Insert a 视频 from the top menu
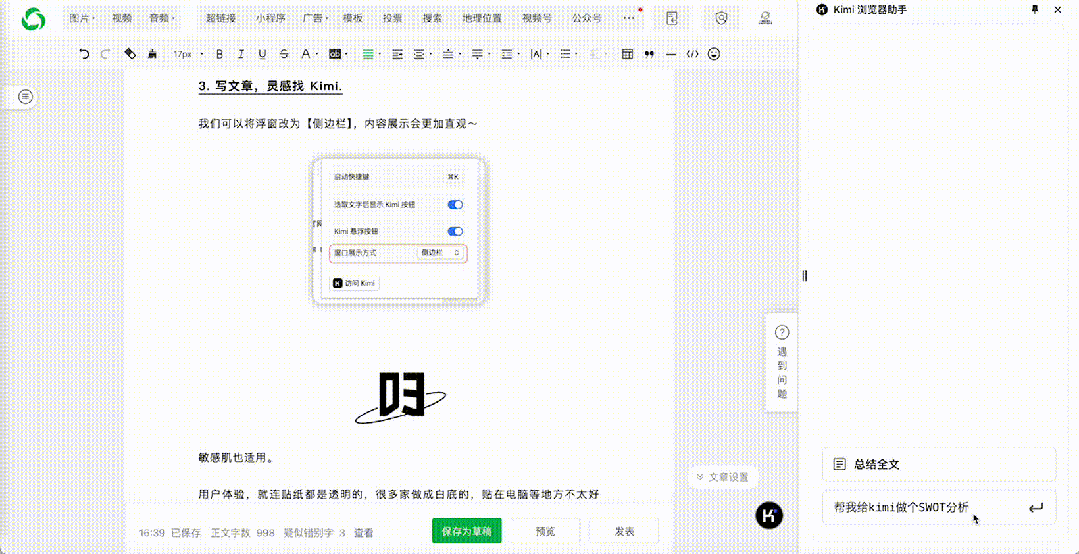 pyautogui.click(x=122, y=18)
